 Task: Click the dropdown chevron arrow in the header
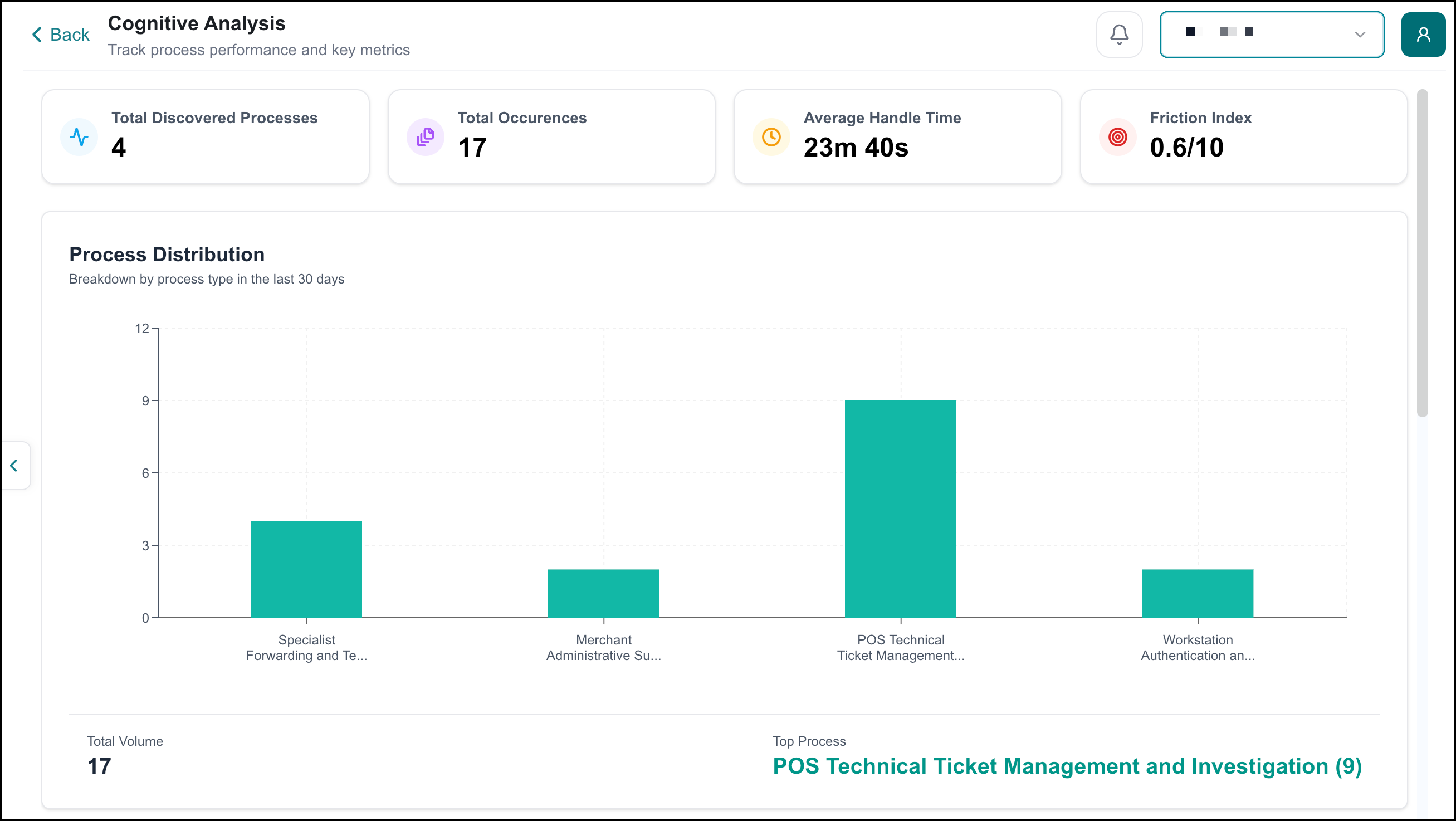point(1359,35)
